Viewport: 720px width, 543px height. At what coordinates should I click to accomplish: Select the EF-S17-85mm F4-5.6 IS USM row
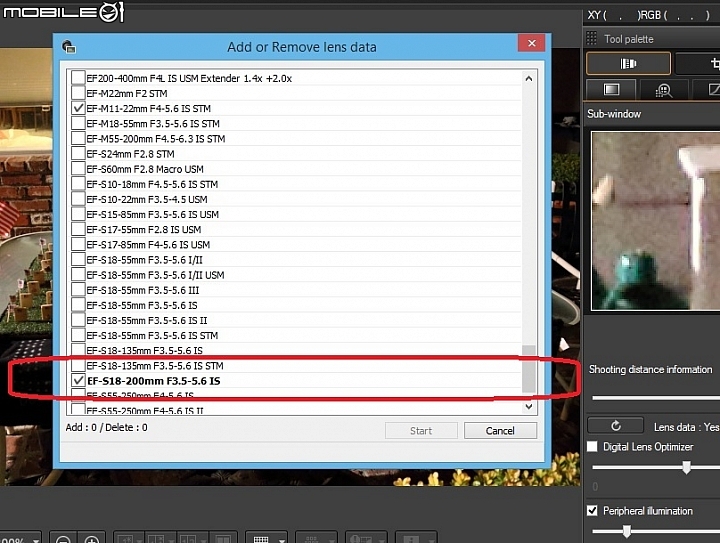[x=296, y=245]
